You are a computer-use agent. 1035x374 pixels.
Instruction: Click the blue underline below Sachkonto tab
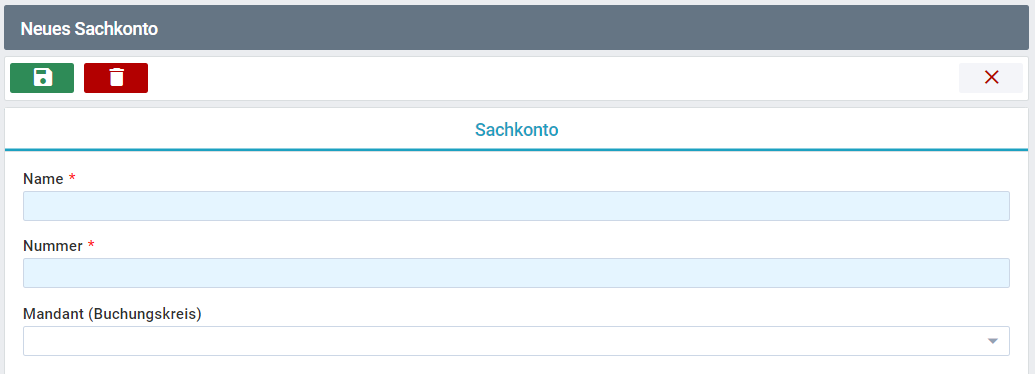[517, 150]
